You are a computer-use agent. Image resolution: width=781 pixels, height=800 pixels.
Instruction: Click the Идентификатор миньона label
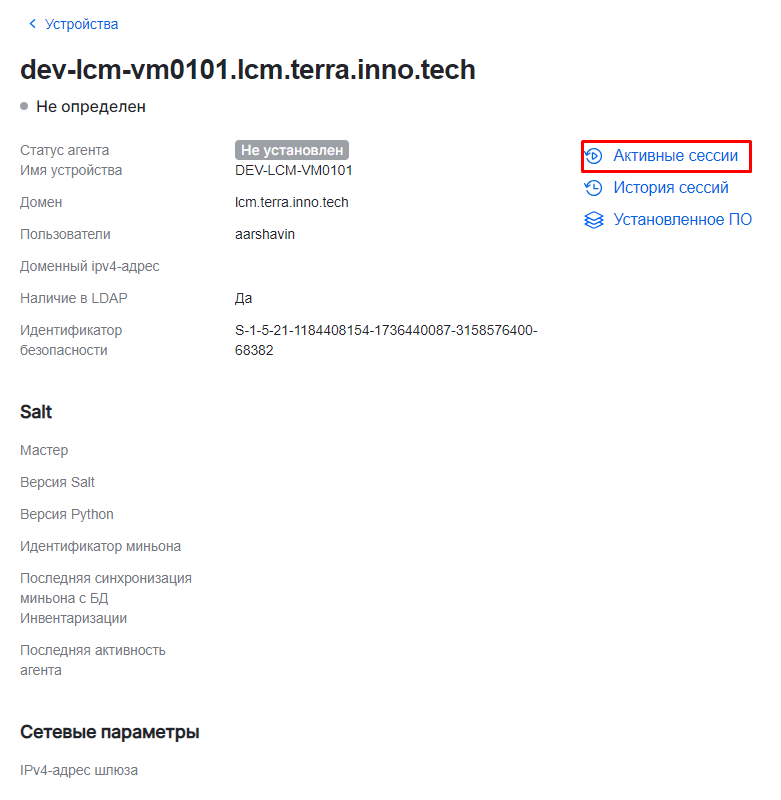pyautogui.click(x=100, y=546)
